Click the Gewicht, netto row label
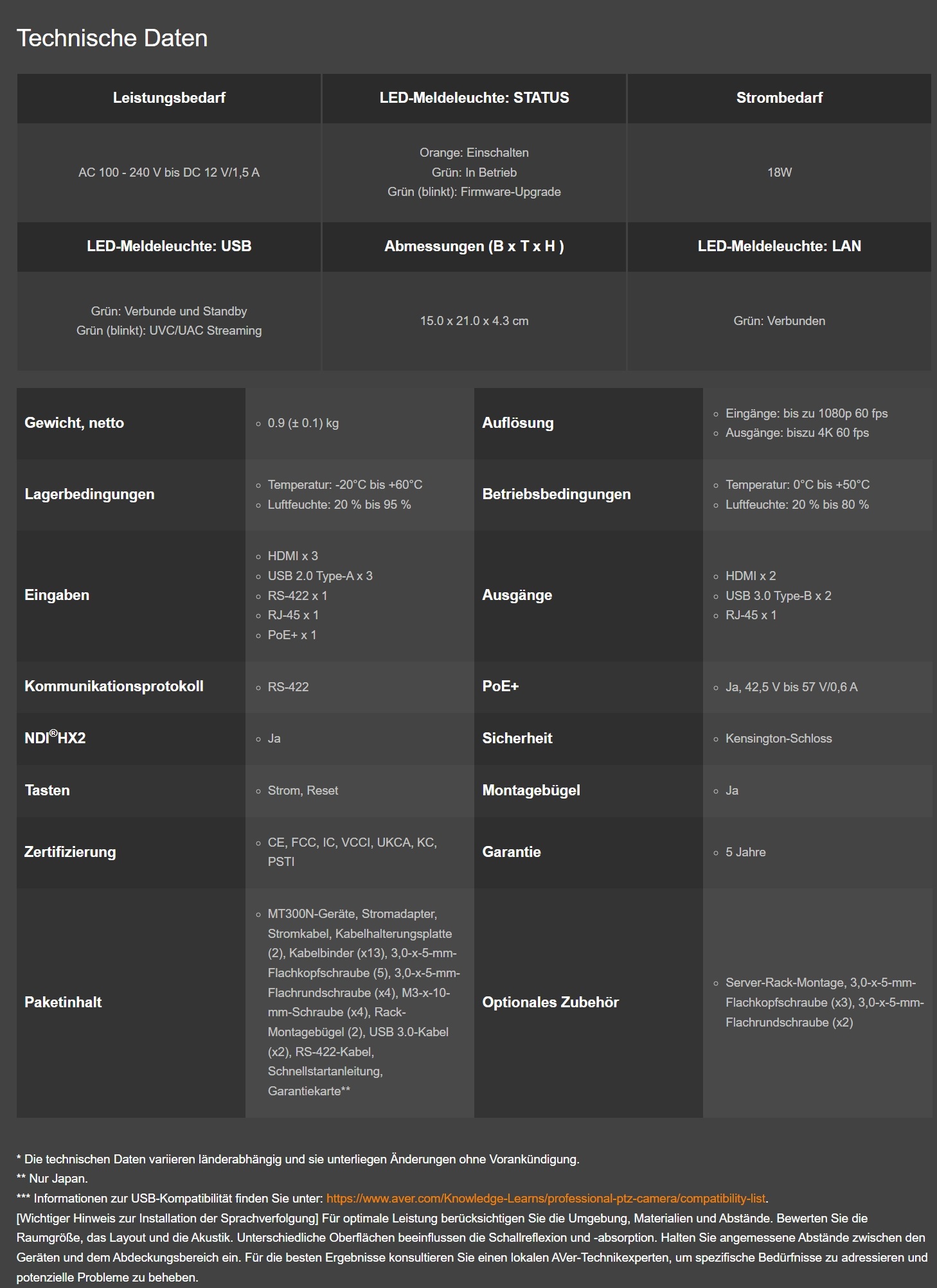 coord(75,423)
